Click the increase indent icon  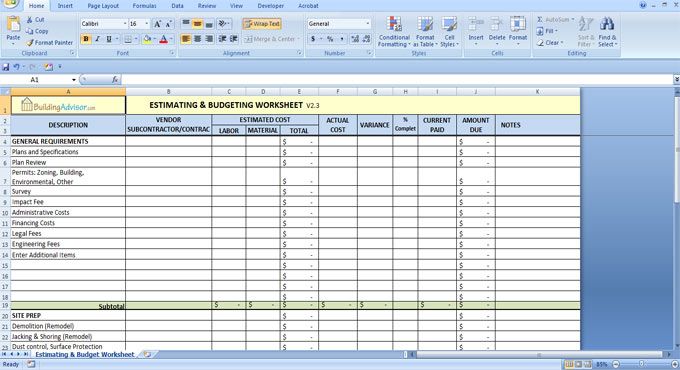(234, 39)
